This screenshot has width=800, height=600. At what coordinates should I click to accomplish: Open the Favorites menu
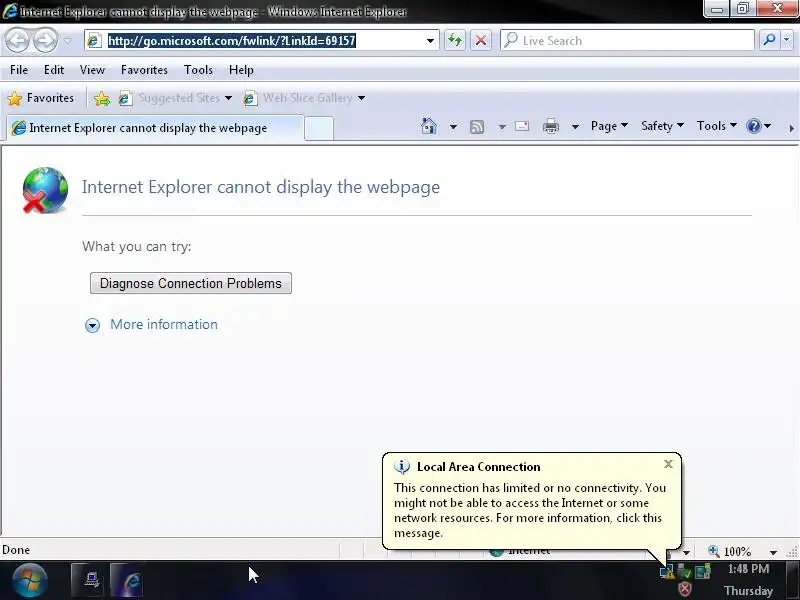(x=144, y=70)
